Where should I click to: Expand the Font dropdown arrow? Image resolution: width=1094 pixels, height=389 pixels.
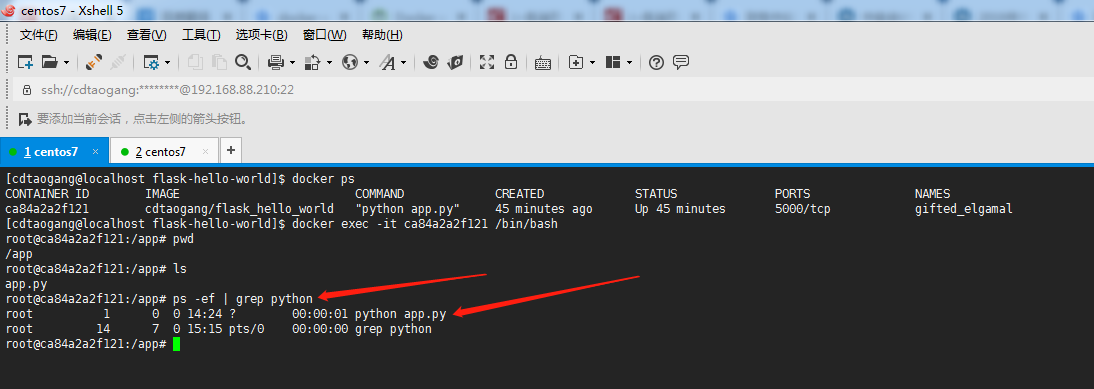tap(404, 63)
